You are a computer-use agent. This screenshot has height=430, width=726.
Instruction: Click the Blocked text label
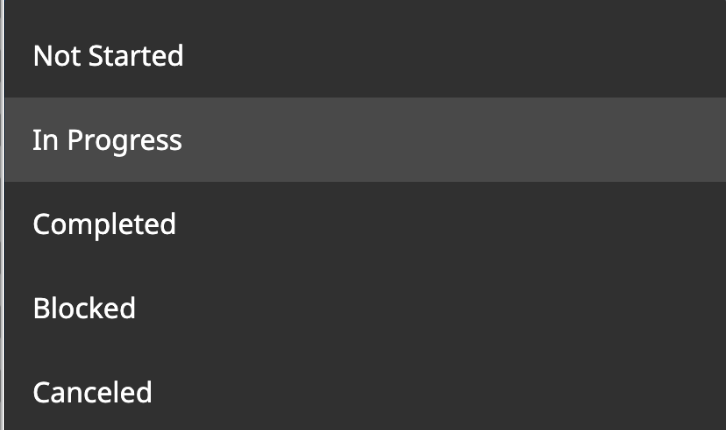(84, 308)
